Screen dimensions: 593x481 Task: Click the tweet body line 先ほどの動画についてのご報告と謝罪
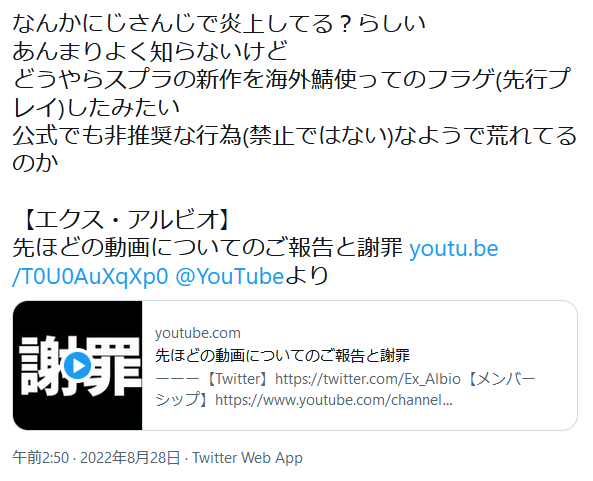click(207, 248)
